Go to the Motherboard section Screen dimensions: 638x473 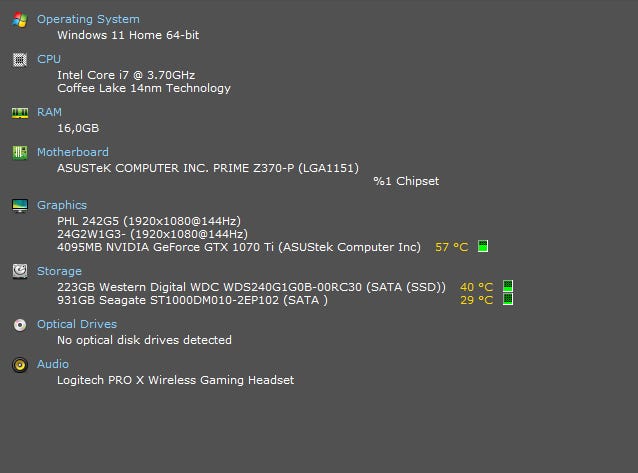point(73,152)
